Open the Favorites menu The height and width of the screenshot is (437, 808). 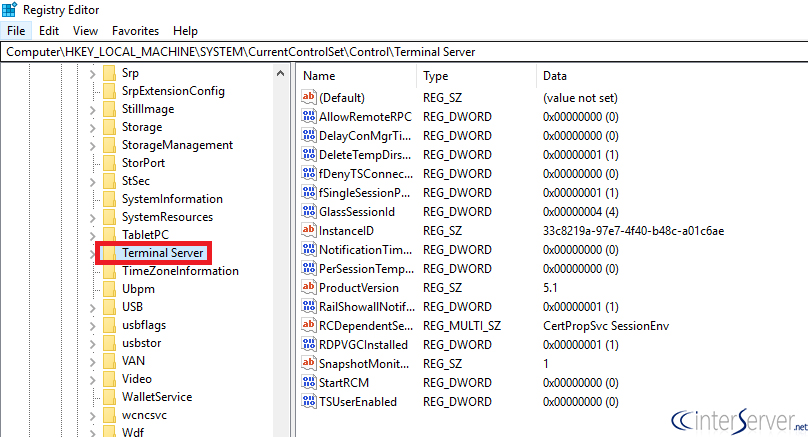point(136,31)
